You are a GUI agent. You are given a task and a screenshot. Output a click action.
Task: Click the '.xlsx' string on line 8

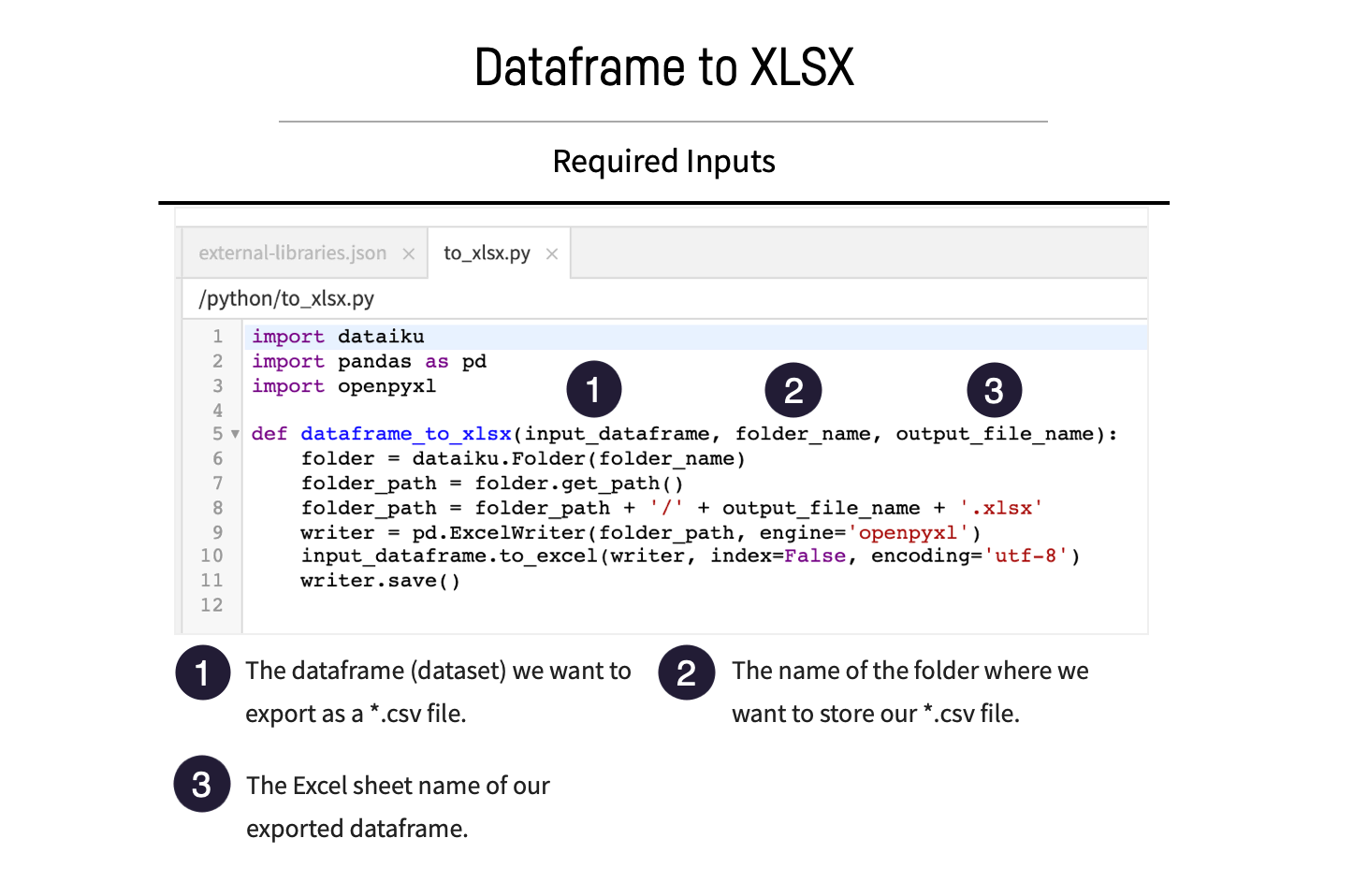pos(1001,508)
